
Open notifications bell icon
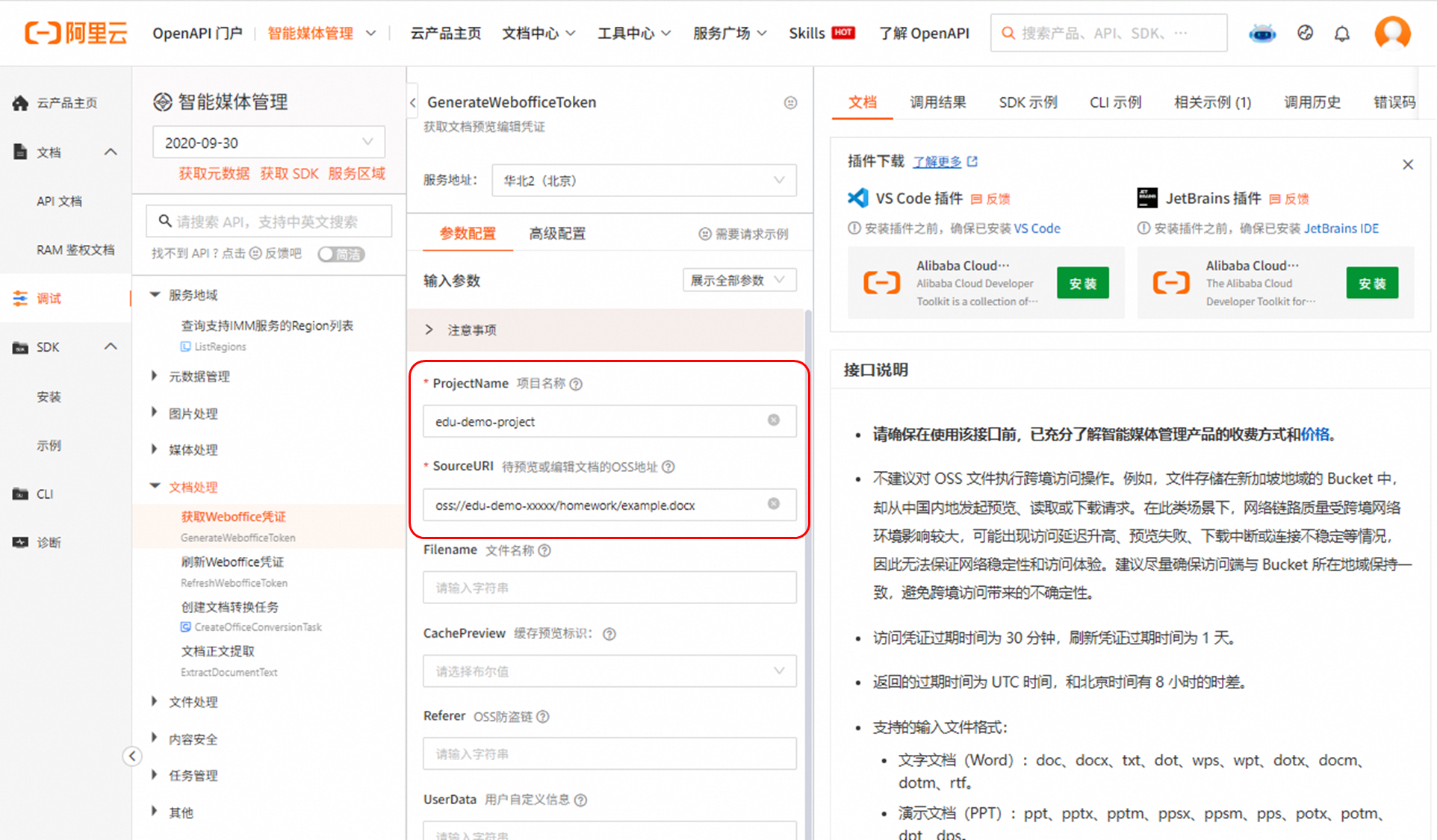(1342, 34)
